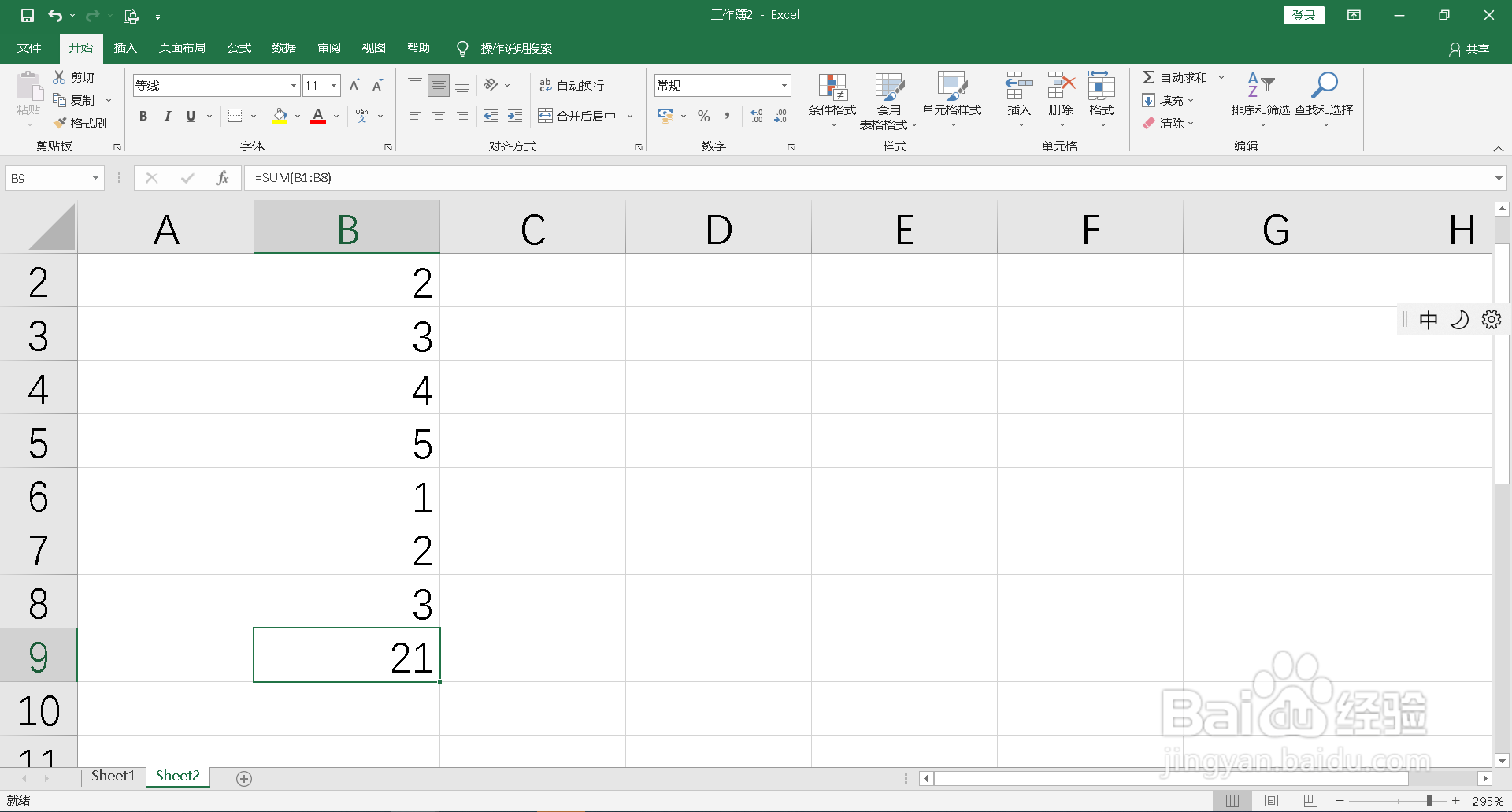Toggle middle align button
The width and height of the screenshot is (1512, 812).
[439, 85]
